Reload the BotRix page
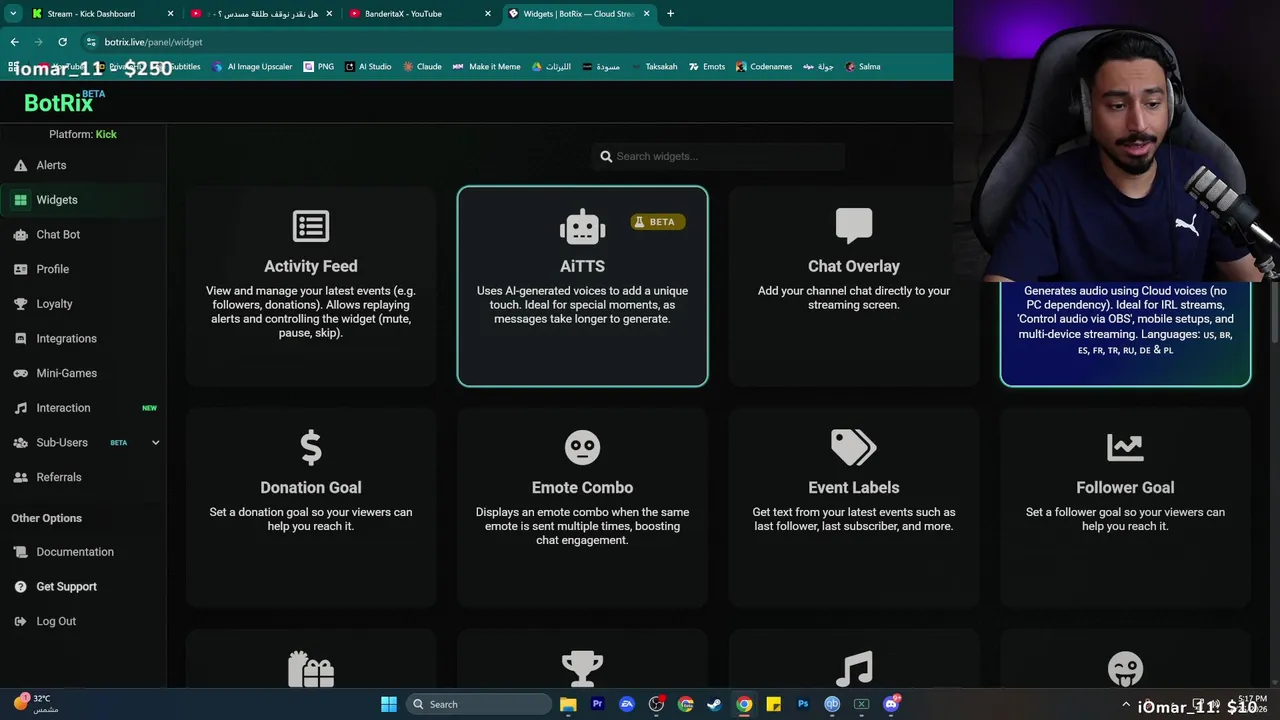The width and height of the screenshot is (1280, 720). (x=62, y=42)
